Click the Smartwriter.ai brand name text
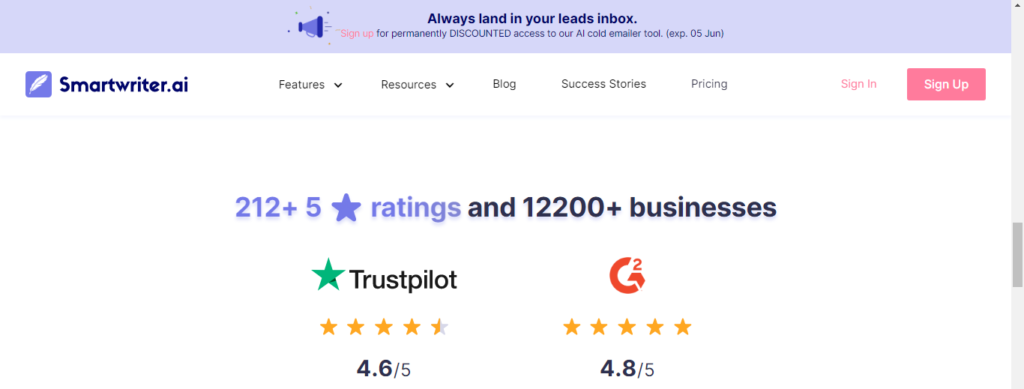 pyautogui.click(x=123, y=84)
